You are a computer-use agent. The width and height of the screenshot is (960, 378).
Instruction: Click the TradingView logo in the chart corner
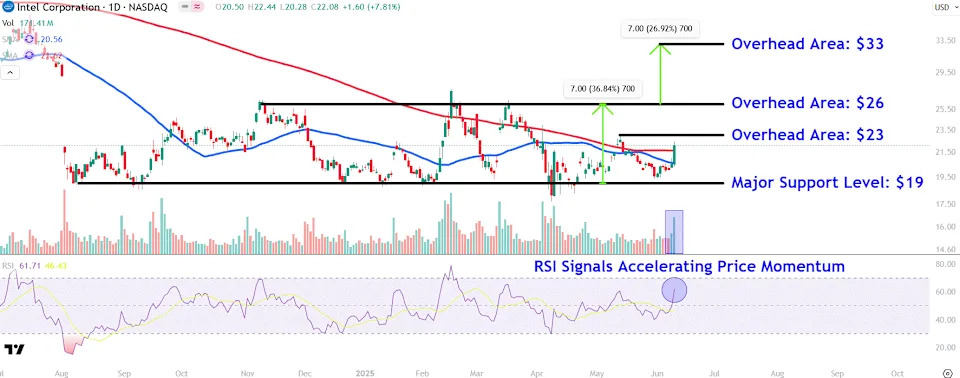14,350
